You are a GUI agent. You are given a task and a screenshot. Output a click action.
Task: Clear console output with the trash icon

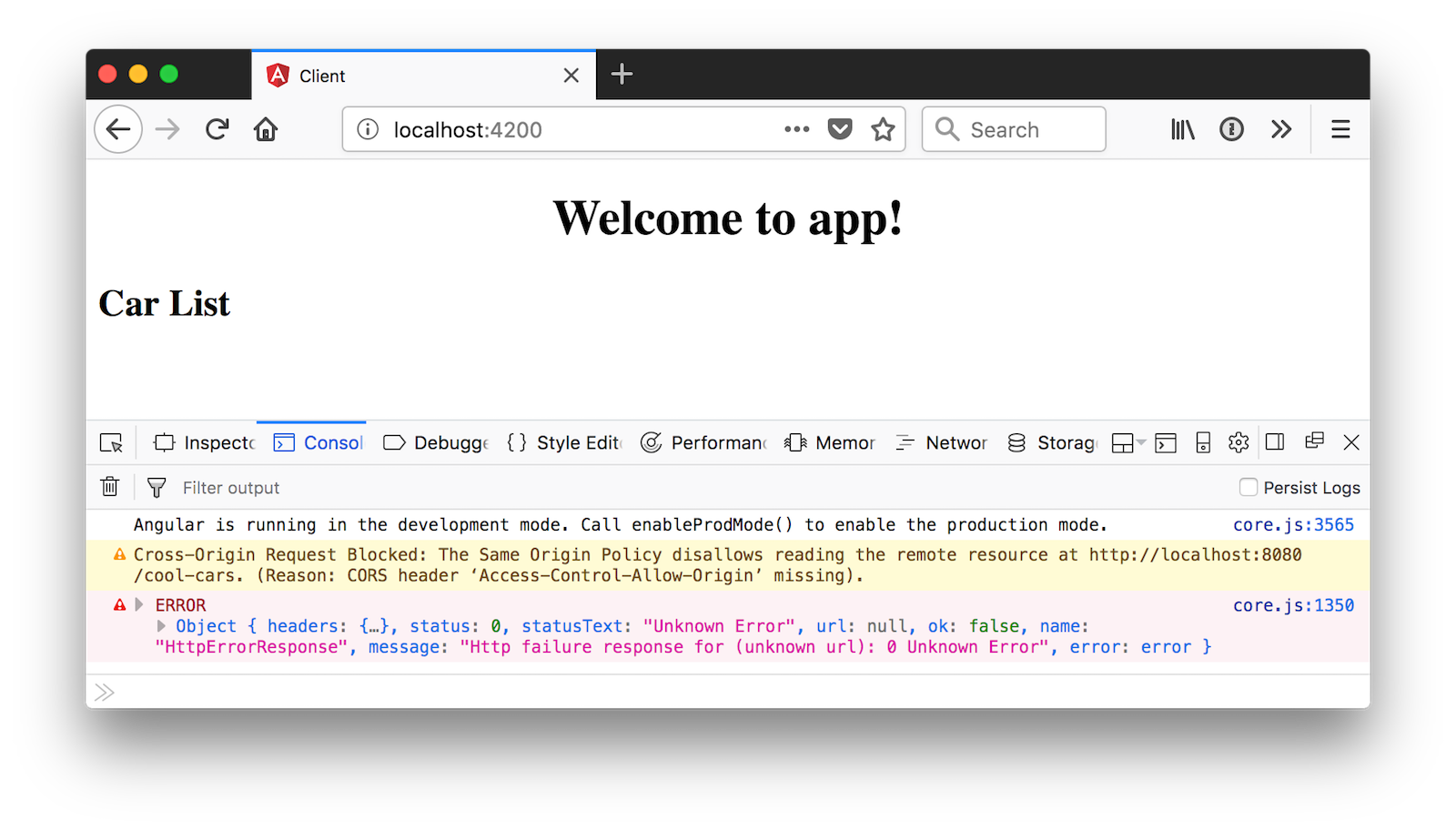click(x=110, y=488)
